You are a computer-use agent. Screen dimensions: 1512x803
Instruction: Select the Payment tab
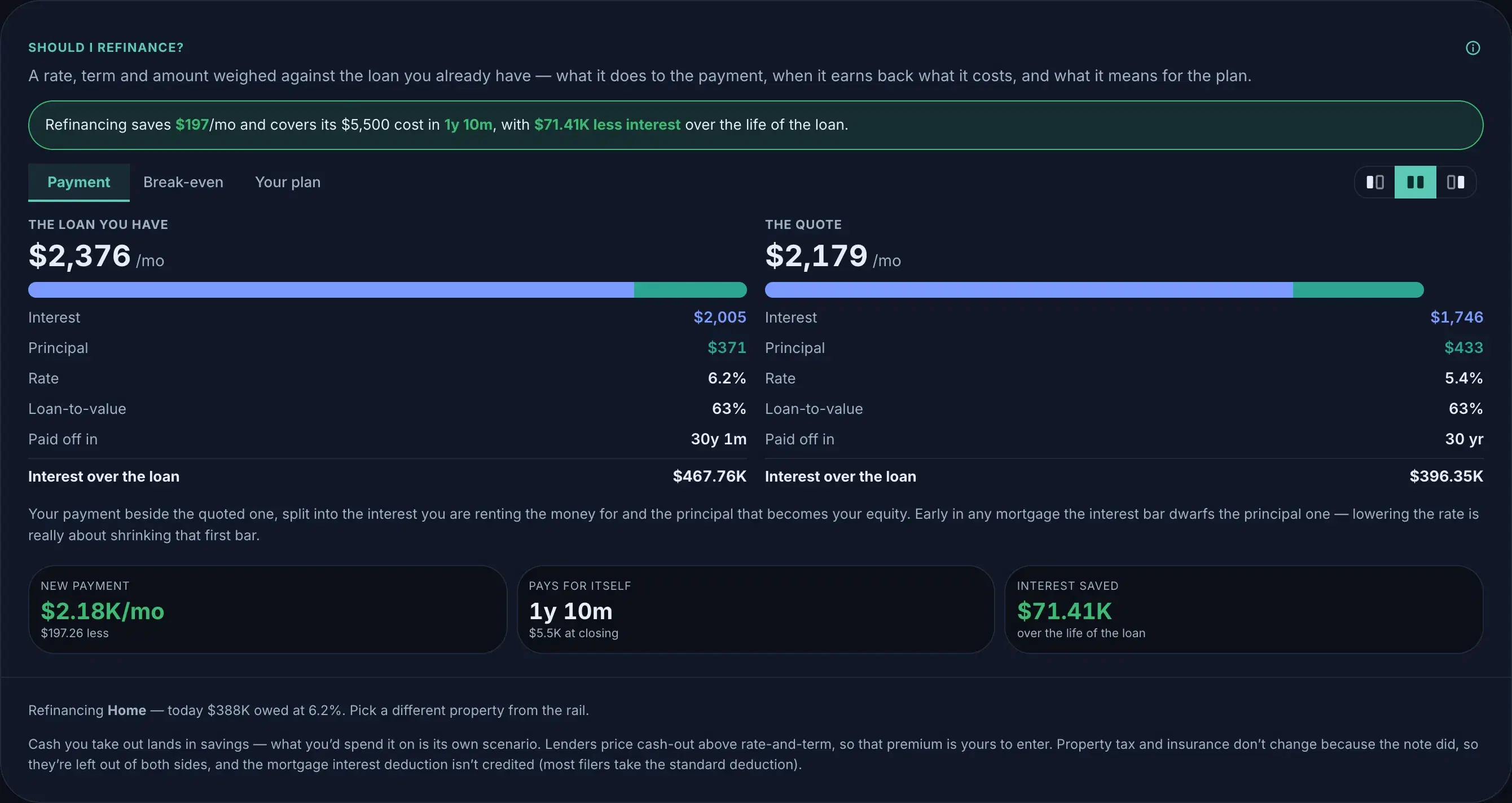(78, 182)
